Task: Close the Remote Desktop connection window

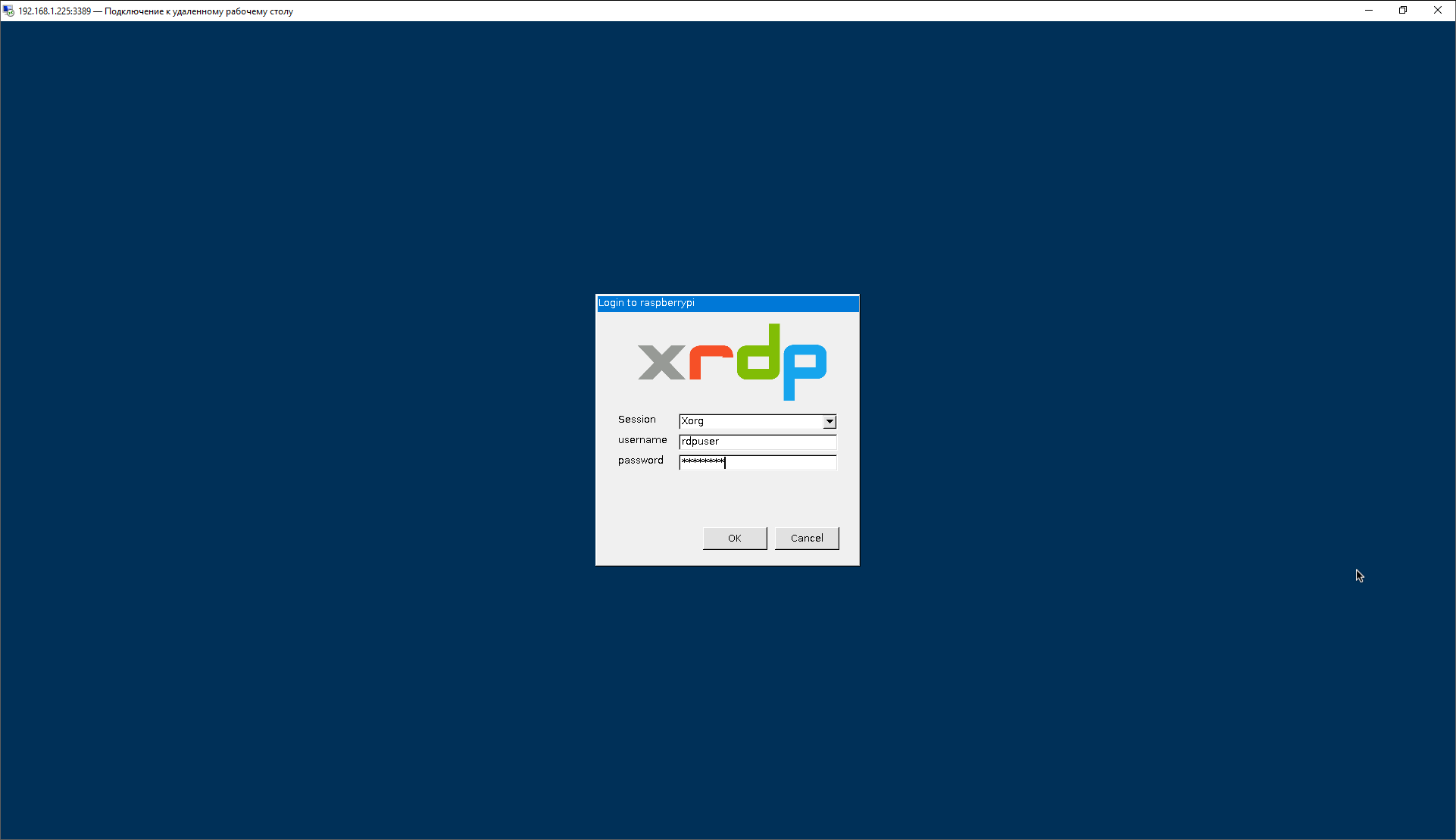Action: pos(1437,11)
